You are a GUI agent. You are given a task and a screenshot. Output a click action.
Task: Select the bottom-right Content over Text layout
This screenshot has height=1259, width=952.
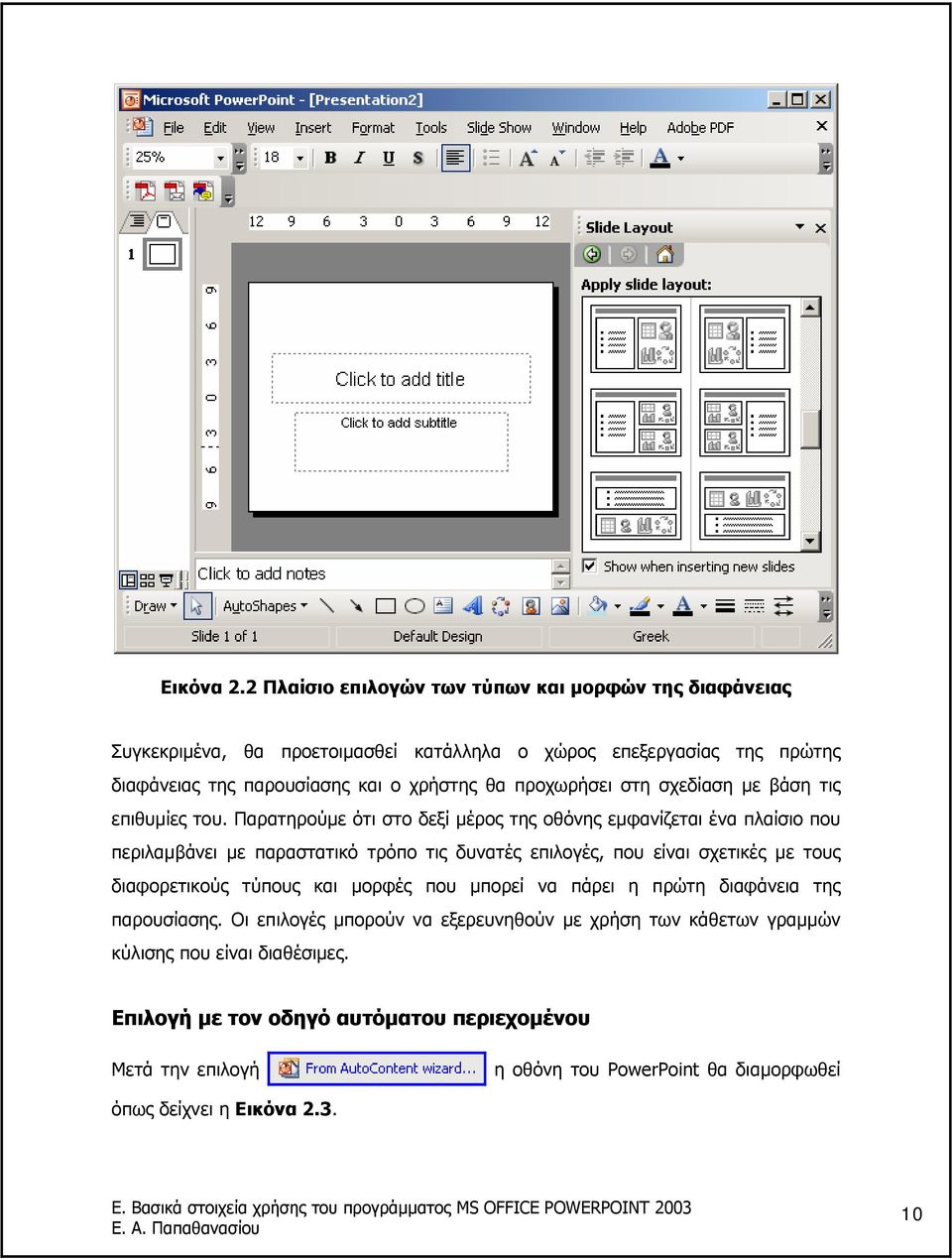(x=747, y=508)
